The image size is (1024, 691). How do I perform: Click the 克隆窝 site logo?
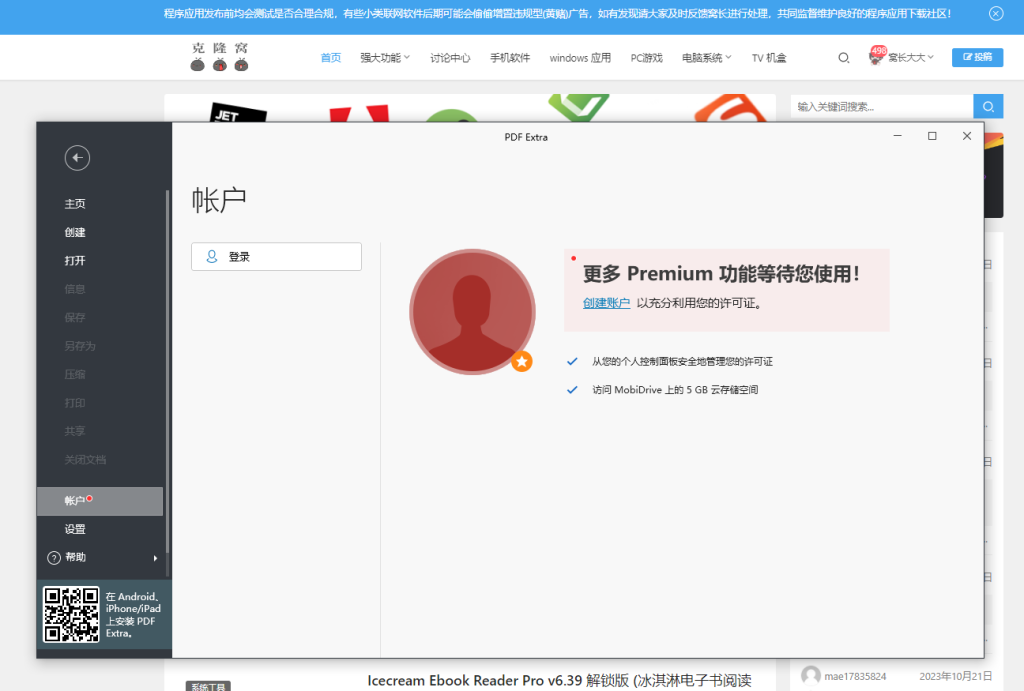(x=219, y=57)
